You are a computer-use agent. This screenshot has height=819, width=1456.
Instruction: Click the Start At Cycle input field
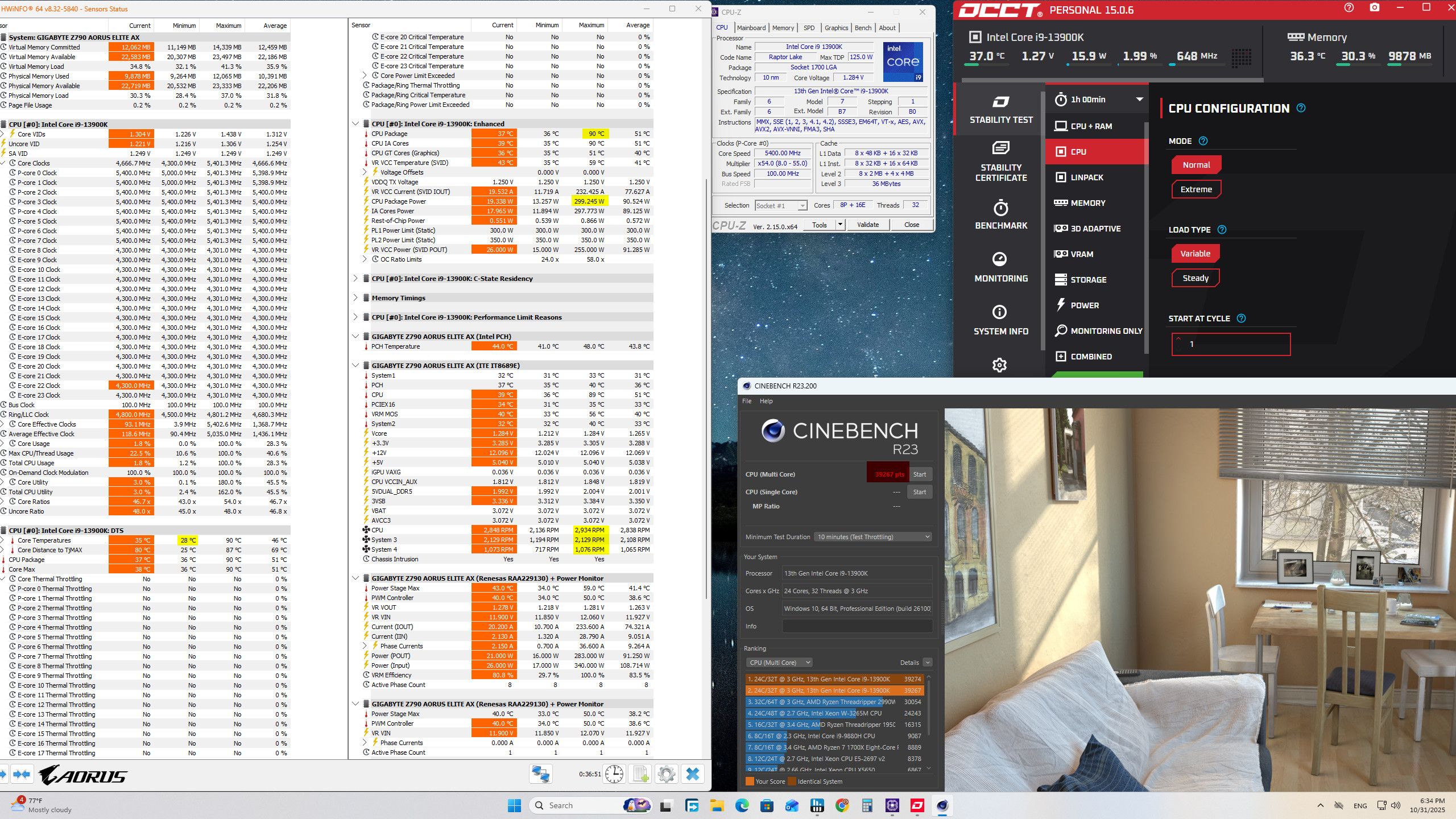click(1231, 344)
